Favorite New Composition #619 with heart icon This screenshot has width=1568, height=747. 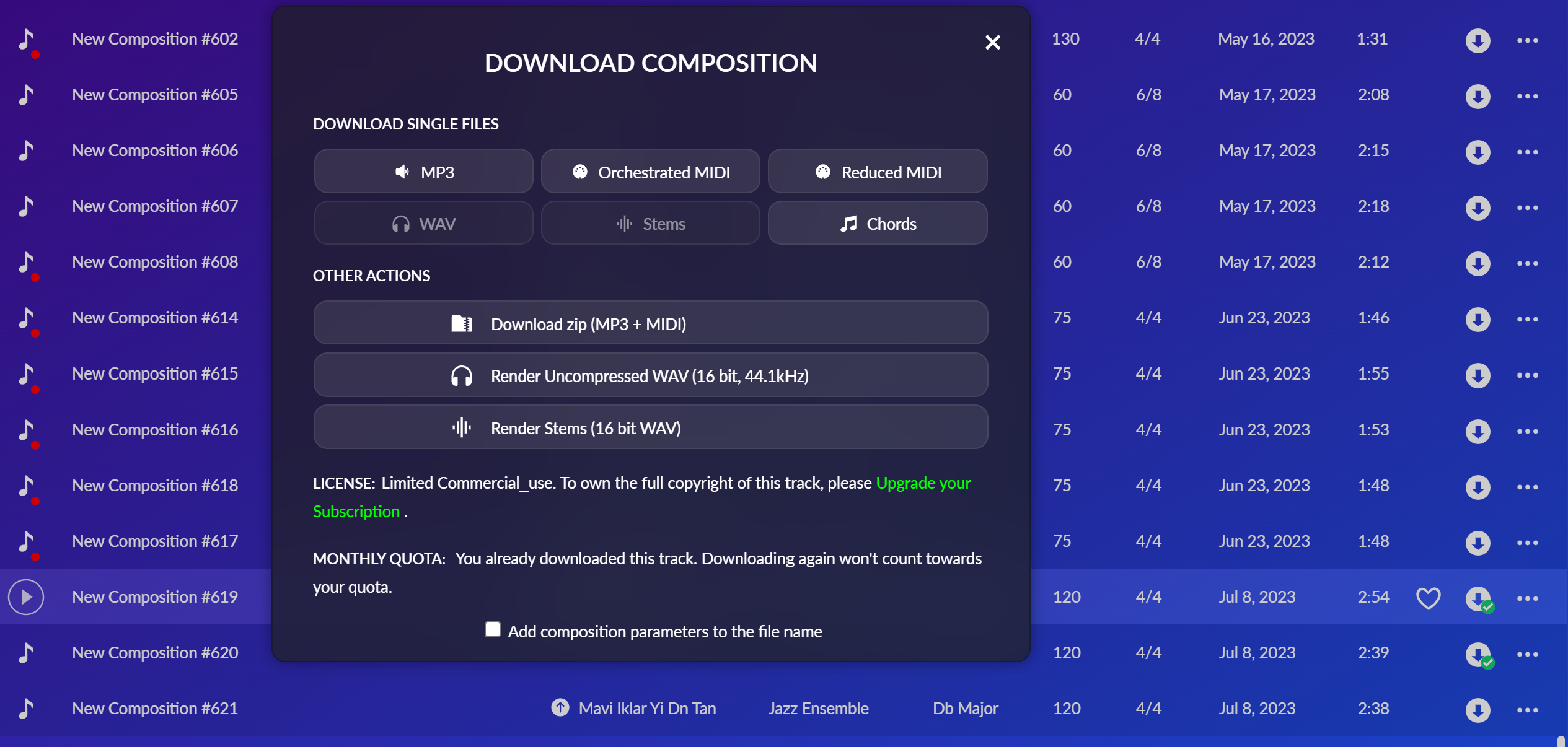pyautogui.click(x=1428, y=598)
